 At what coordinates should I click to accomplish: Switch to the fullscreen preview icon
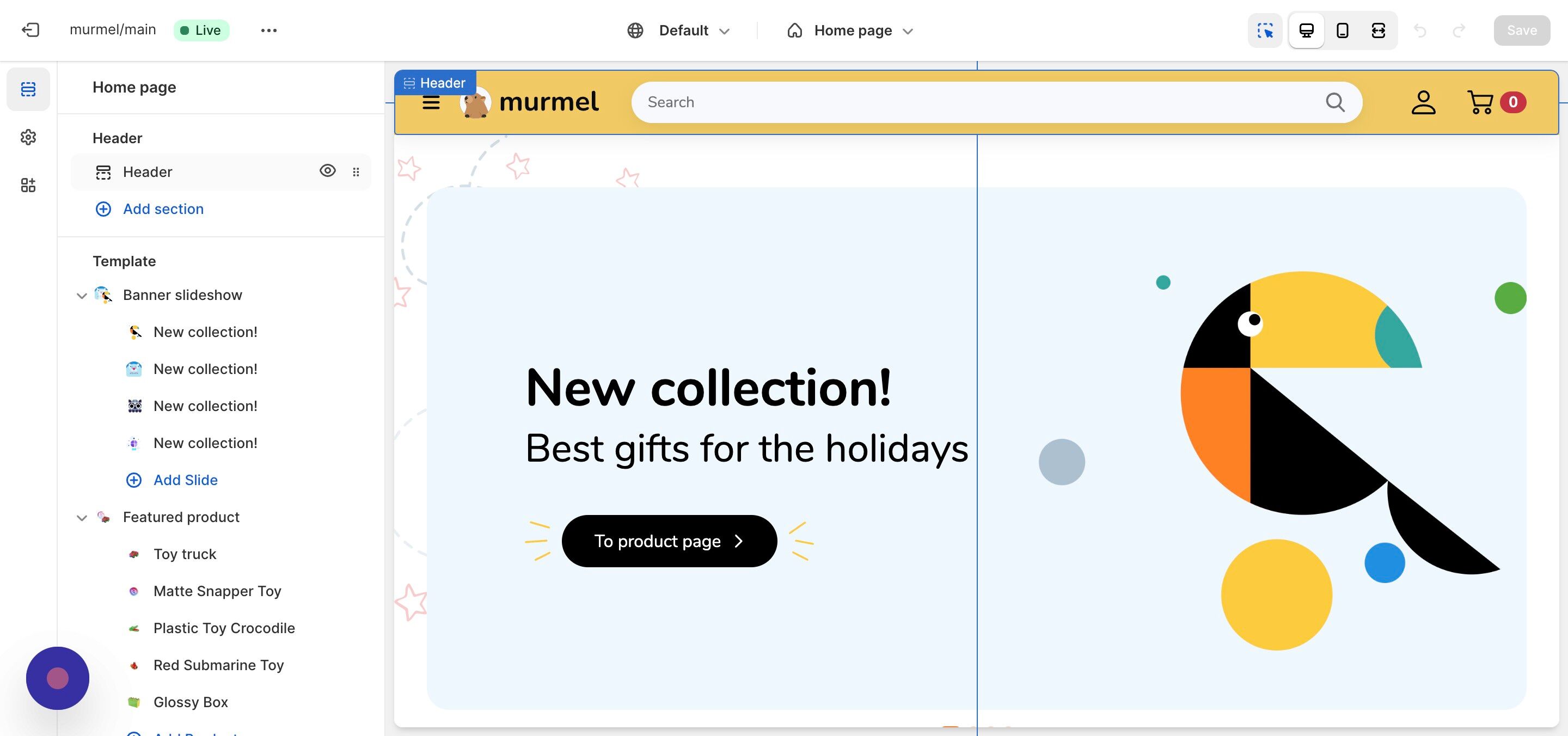[1379, 30]
